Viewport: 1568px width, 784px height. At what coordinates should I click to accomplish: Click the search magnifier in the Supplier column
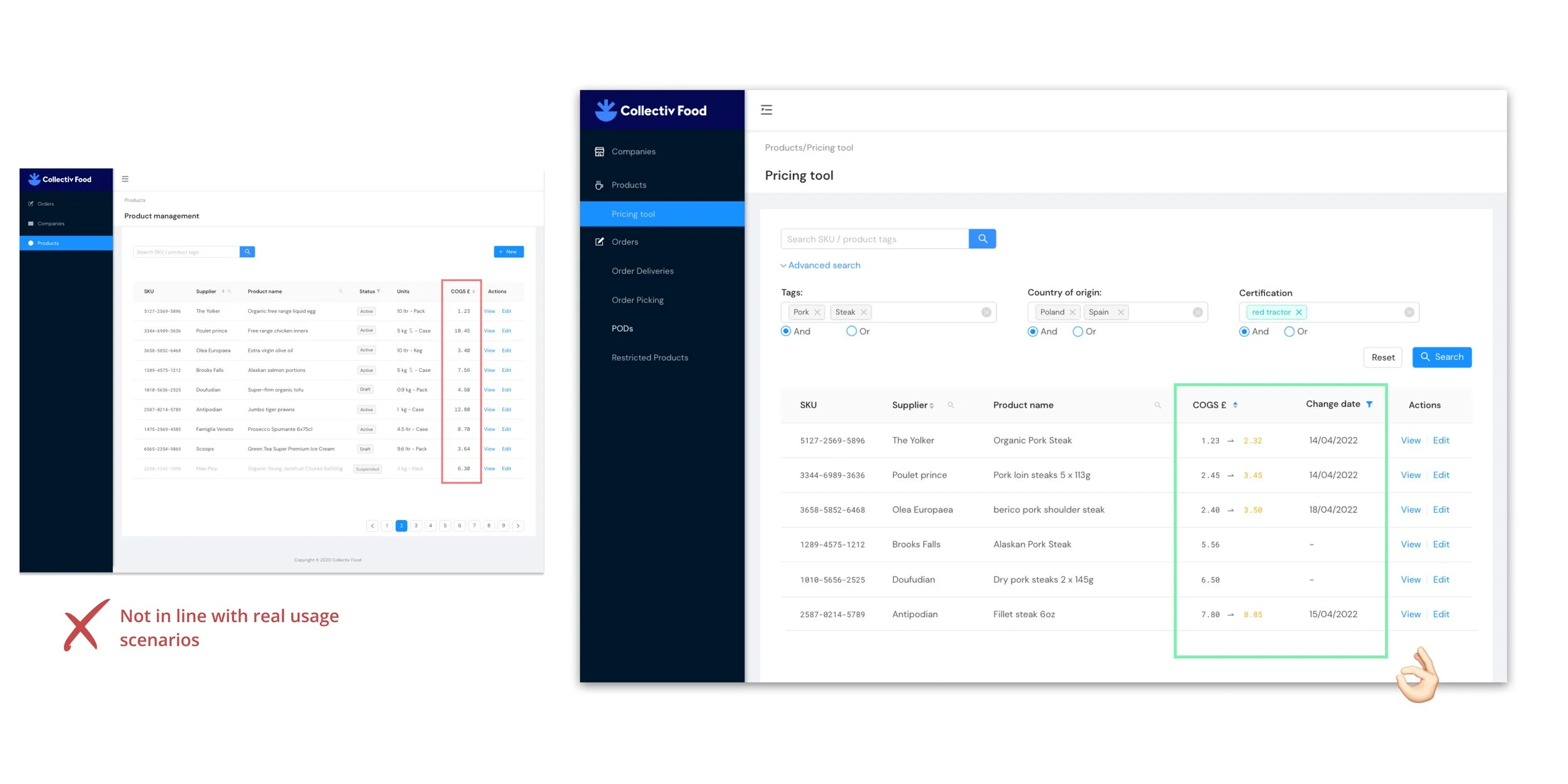point(951,405)
